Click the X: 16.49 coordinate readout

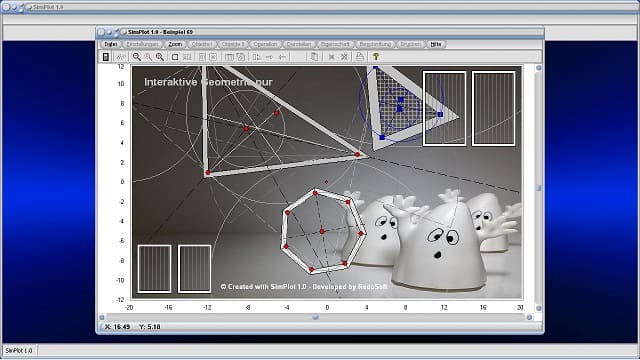point(117,327)
